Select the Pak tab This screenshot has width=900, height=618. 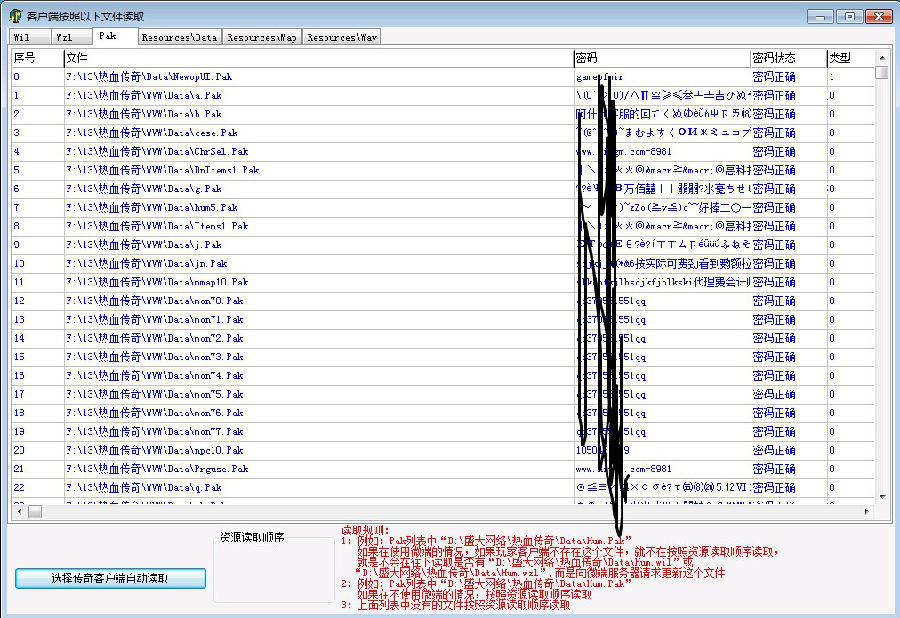(115, 36)
